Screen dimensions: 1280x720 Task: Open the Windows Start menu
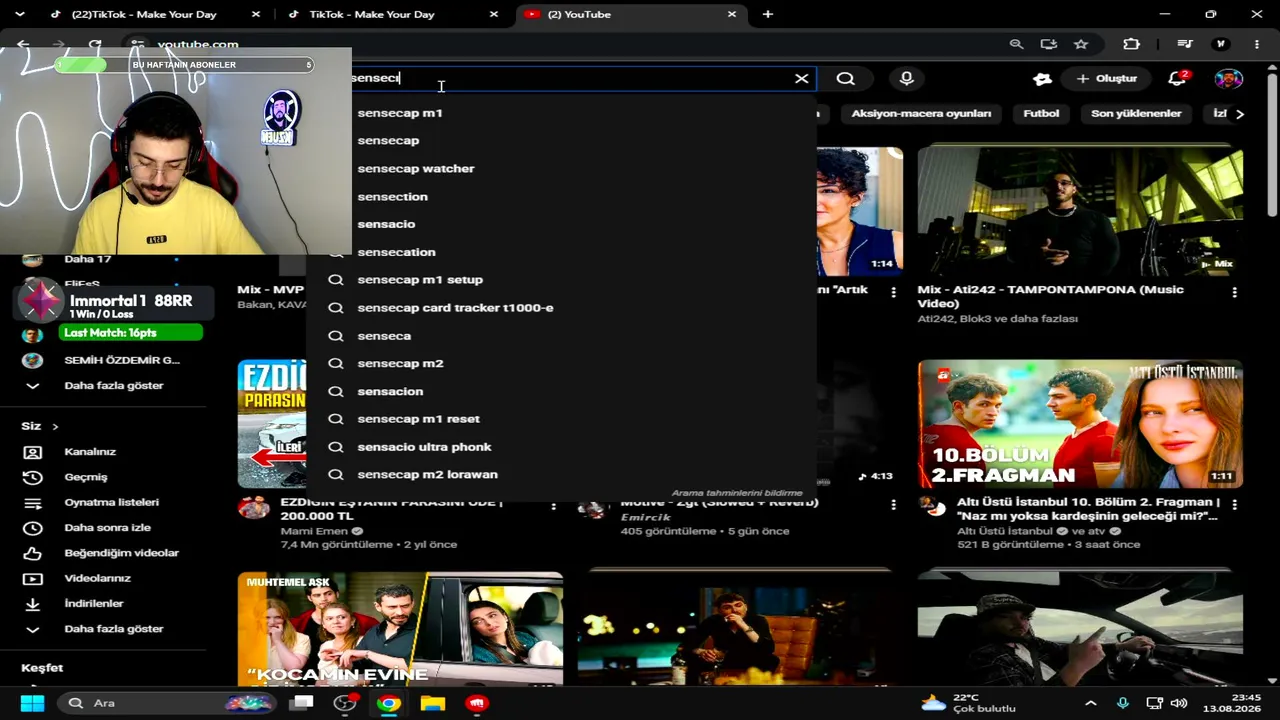pyautogui.click(x=32, y=703)
